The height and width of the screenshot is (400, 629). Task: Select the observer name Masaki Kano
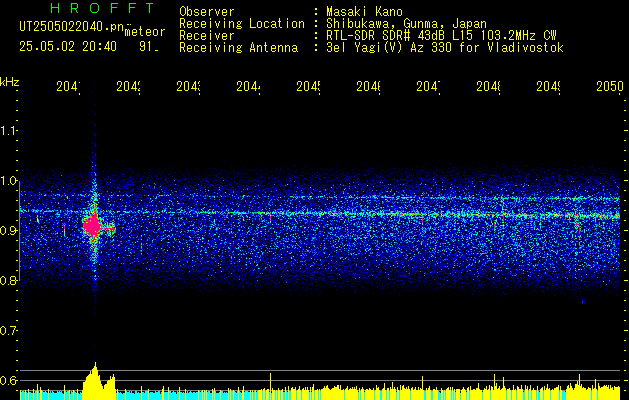364,11
